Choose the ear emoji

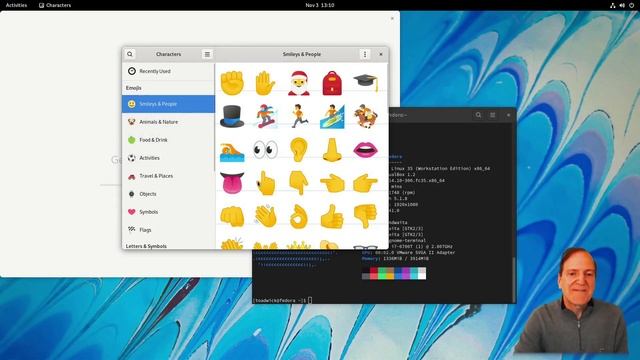point(299,150)
